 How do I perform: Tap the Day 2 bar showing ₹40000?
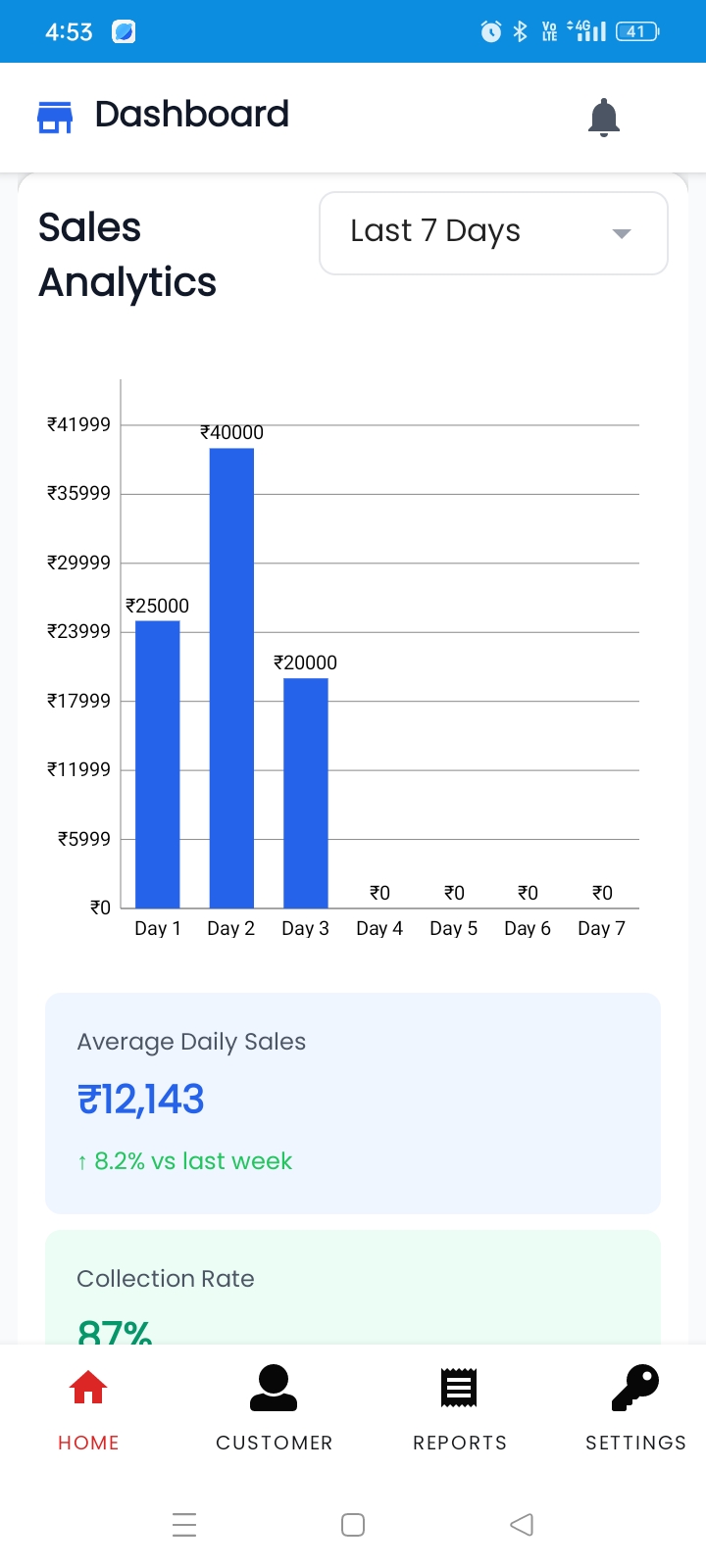(x=231, y=677)
